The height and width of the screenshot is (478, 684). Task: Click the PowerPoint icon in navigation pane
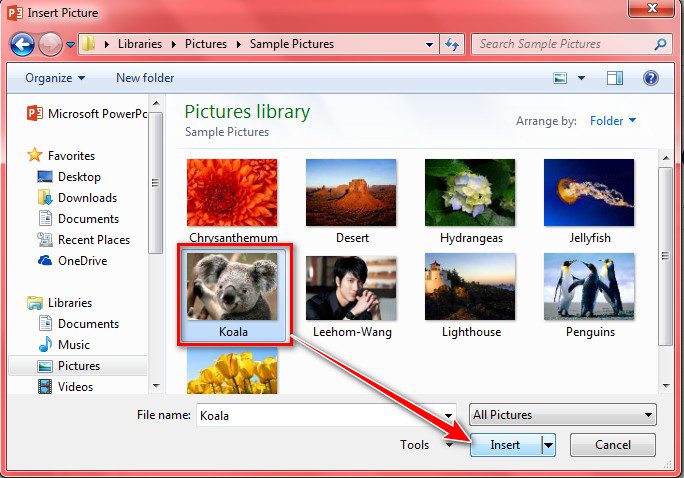pyautogui.click(x=35, y=113)
